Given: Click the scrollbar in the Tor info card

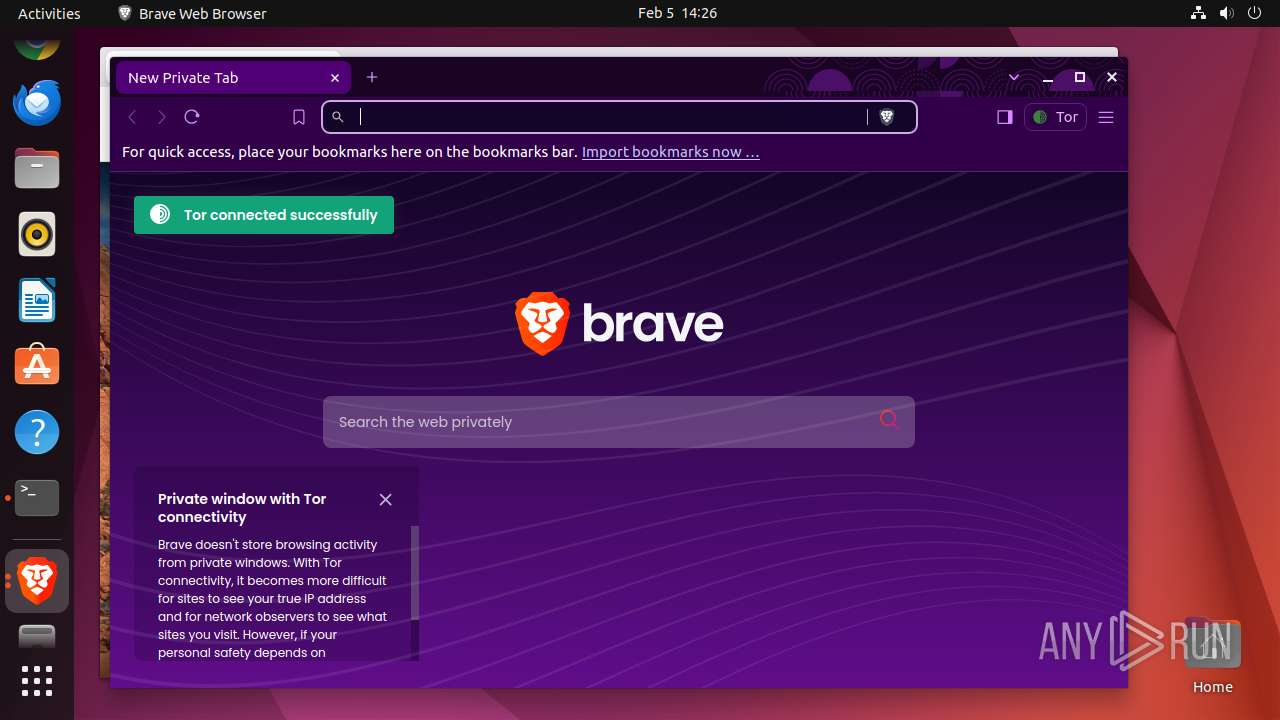Looking at the screenshot, I should coord(415,573).
